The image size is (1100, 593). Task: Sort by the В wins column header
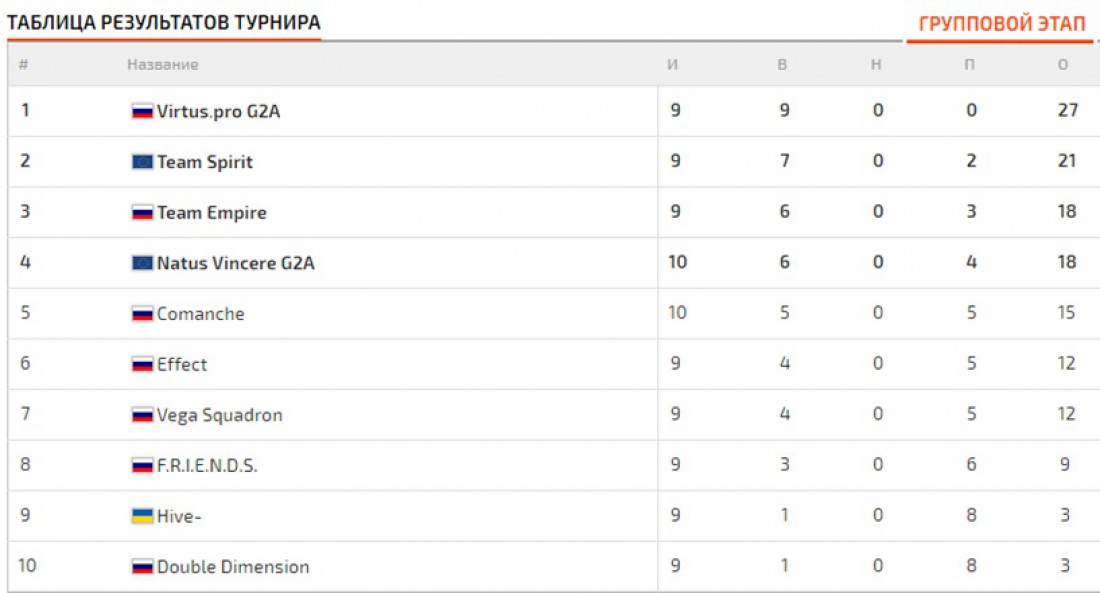click(x=782, y=65)
